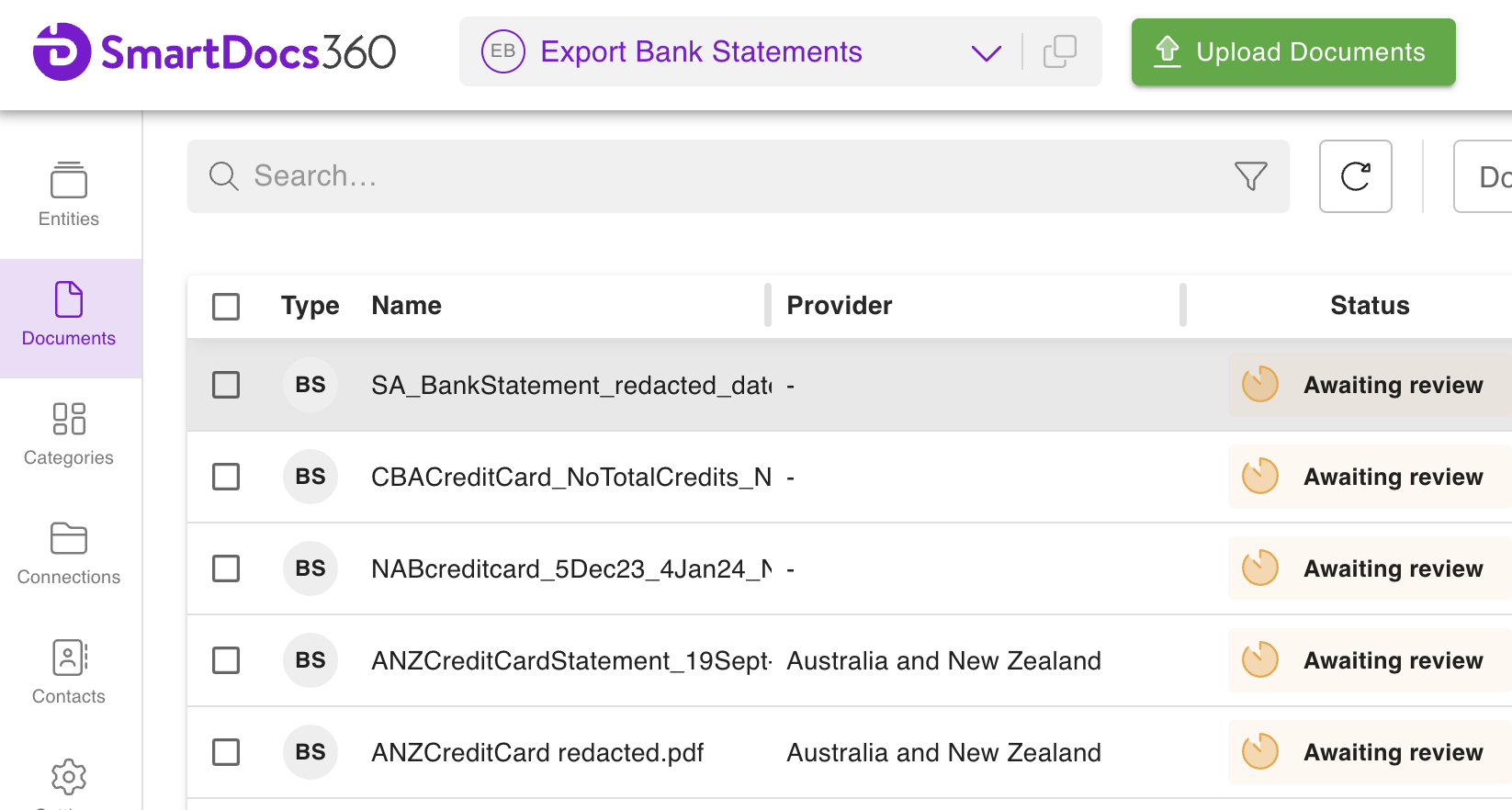
Task: Open the Categories sidebar section
Action: [x=69, y=433]
